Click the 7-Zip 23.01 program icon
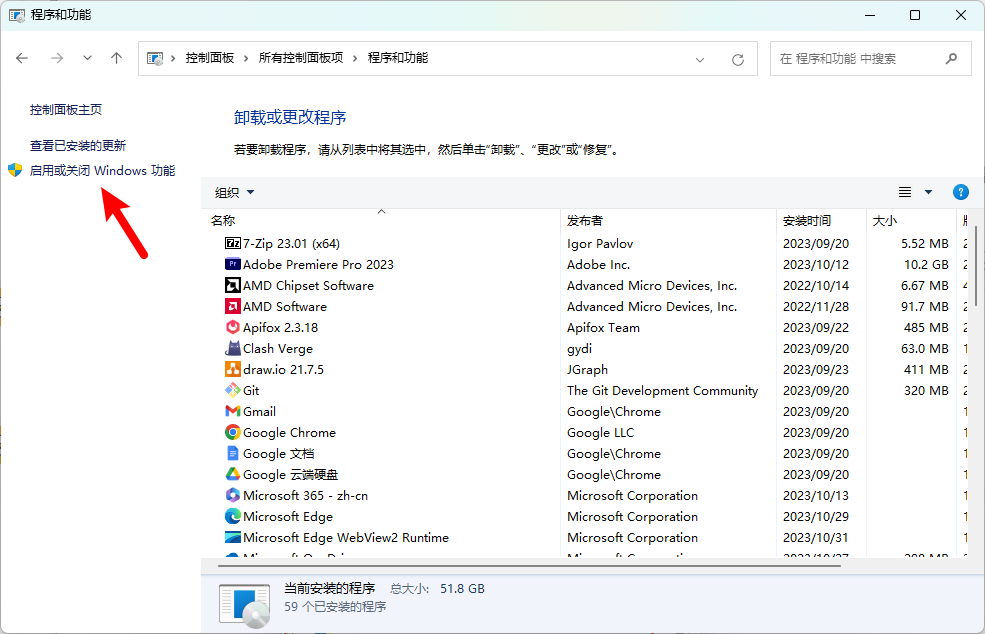 [x=232, y=243]
